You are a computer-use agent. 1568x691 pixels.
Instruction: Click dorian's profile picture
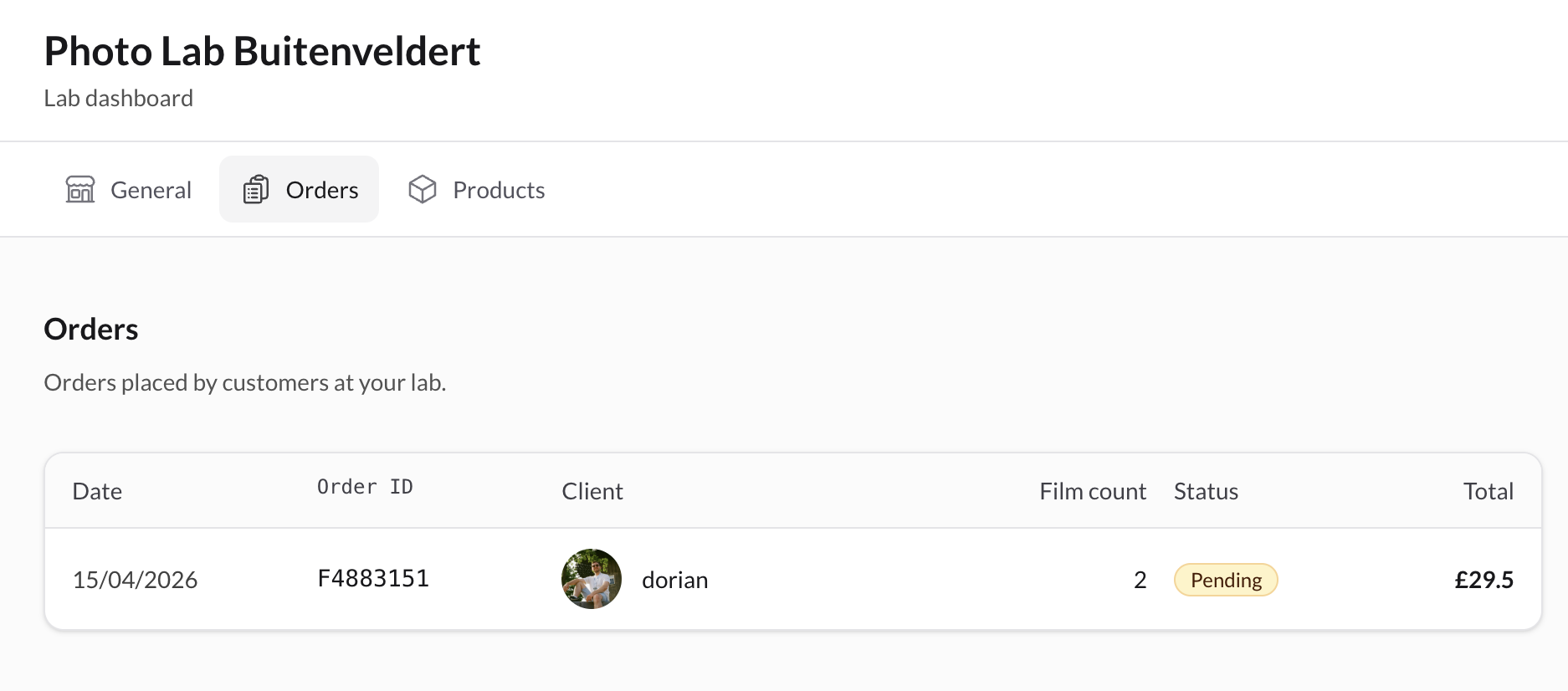point(591,578)
